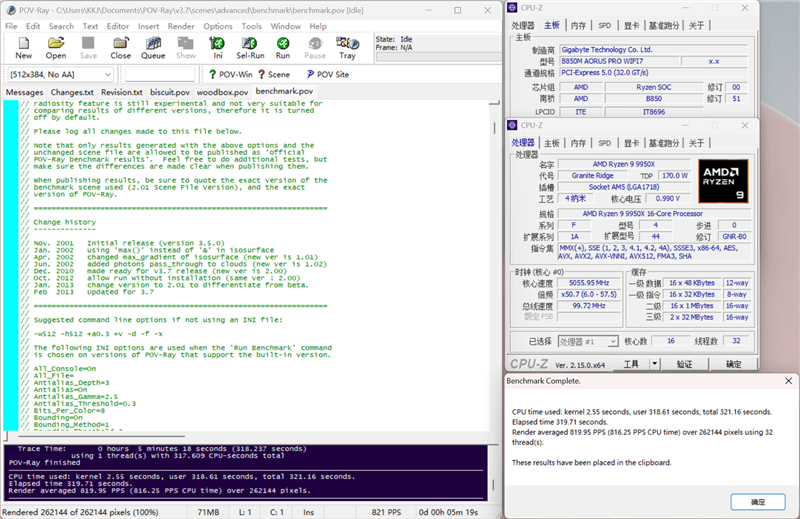Click the POV-Ray app icon in title bar
The width and height of the screenshot is (800, 519).
[x=11, y=10]
